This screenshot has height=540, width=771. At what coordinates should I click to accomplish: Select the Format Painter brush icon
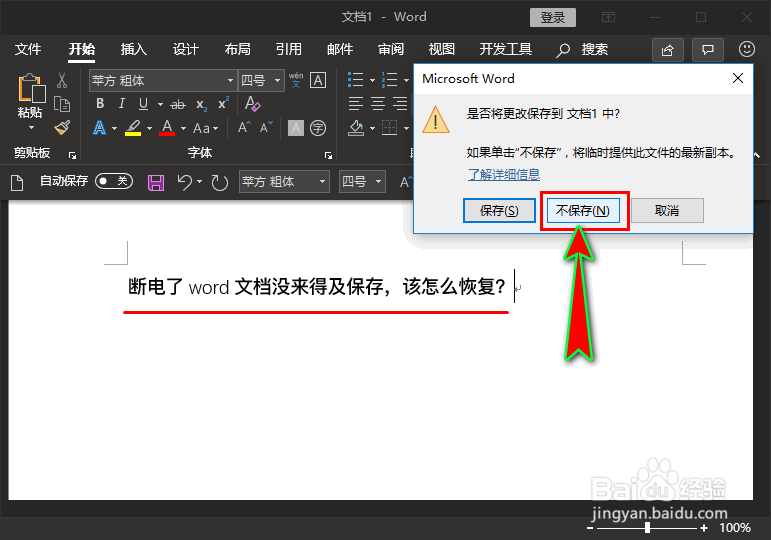click(62, 128)
